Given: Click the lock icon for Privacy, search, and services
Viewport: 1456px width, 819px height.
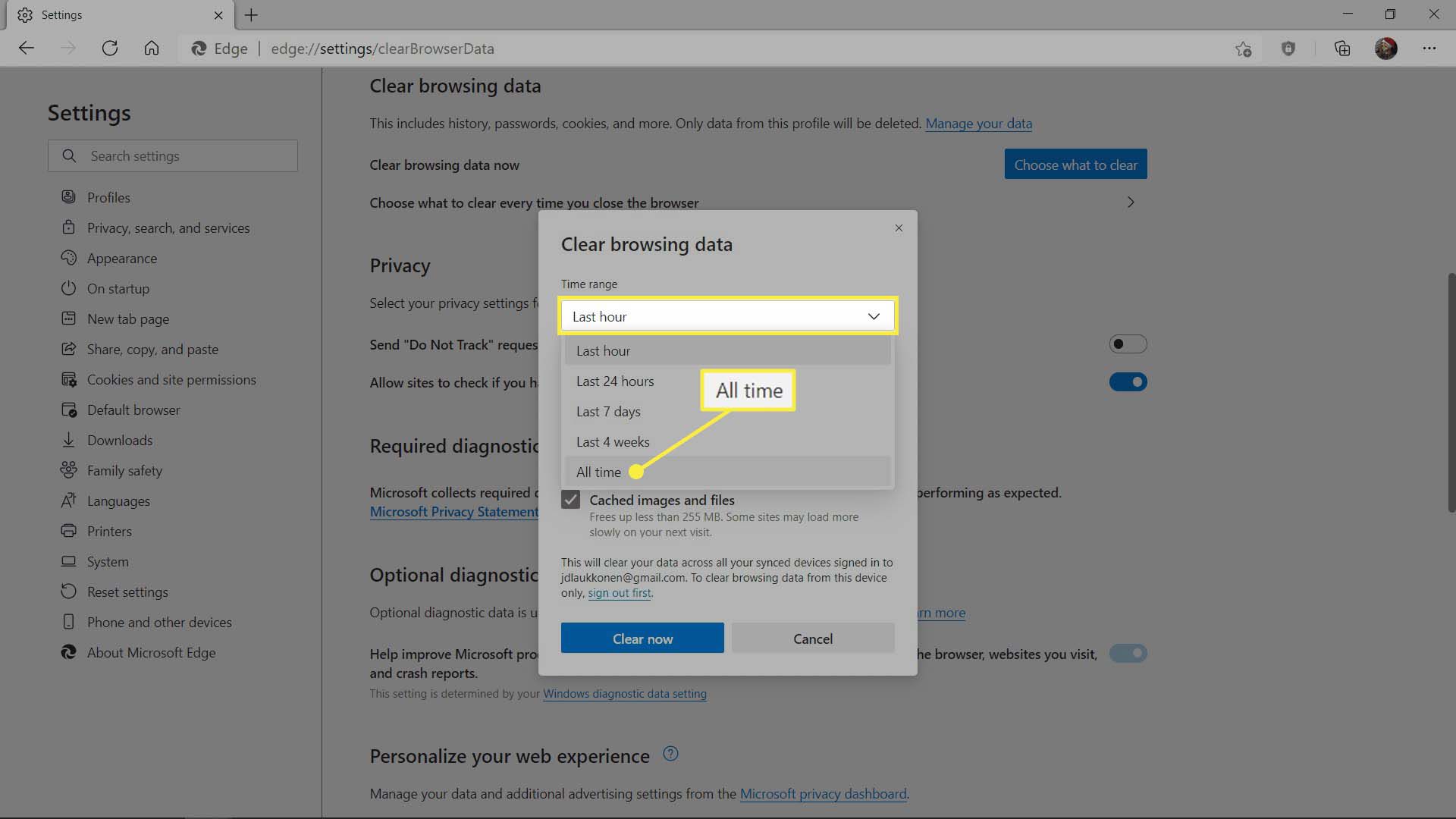Looking at the screenshot, I should tap(69, 227).
